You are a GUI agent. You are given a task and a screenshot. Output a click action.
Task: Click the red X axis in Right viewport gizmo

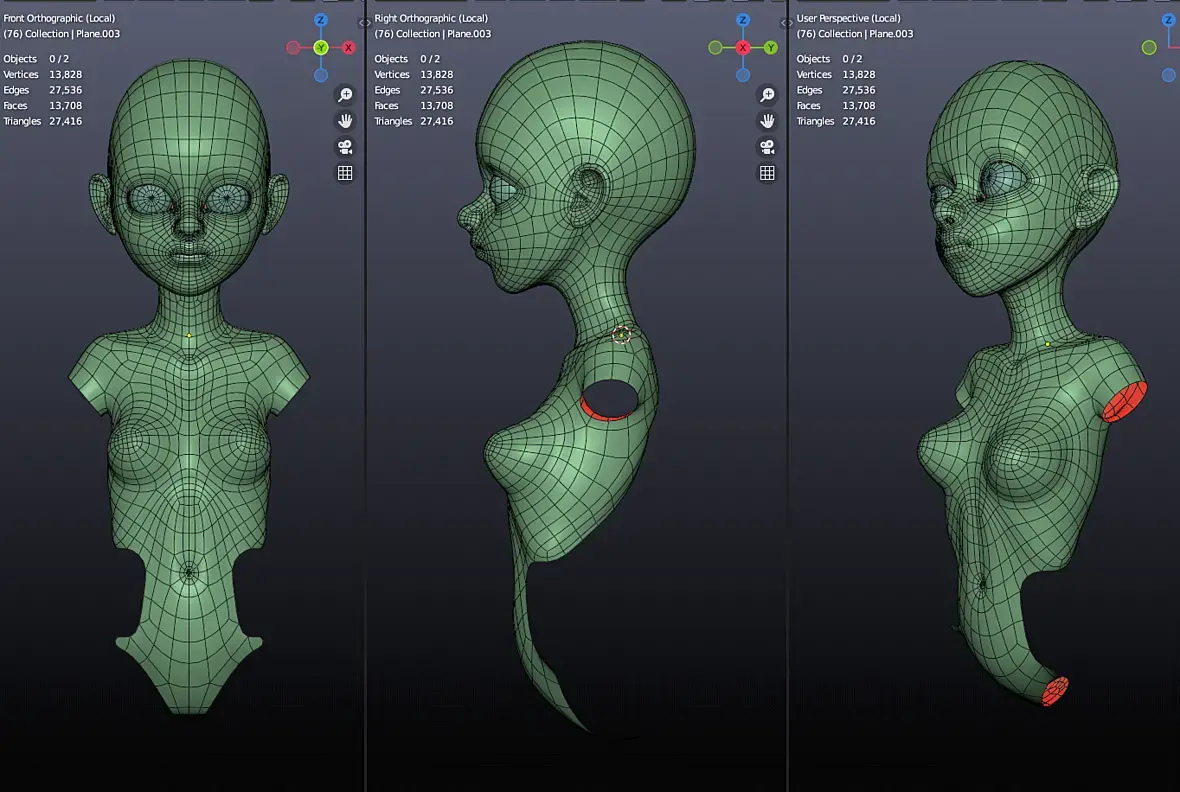coord(743,47)
